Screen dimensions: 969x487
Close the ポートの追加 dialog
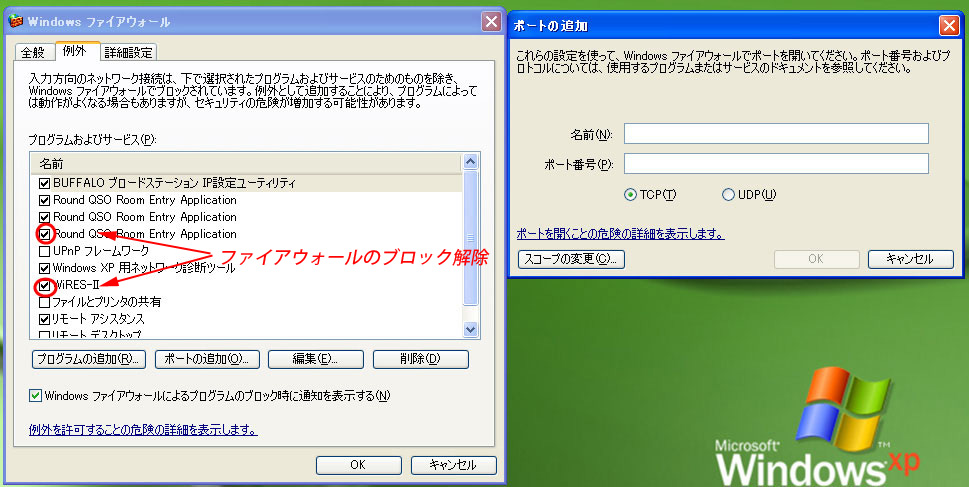pyautogui.click(x=949, y=26)
